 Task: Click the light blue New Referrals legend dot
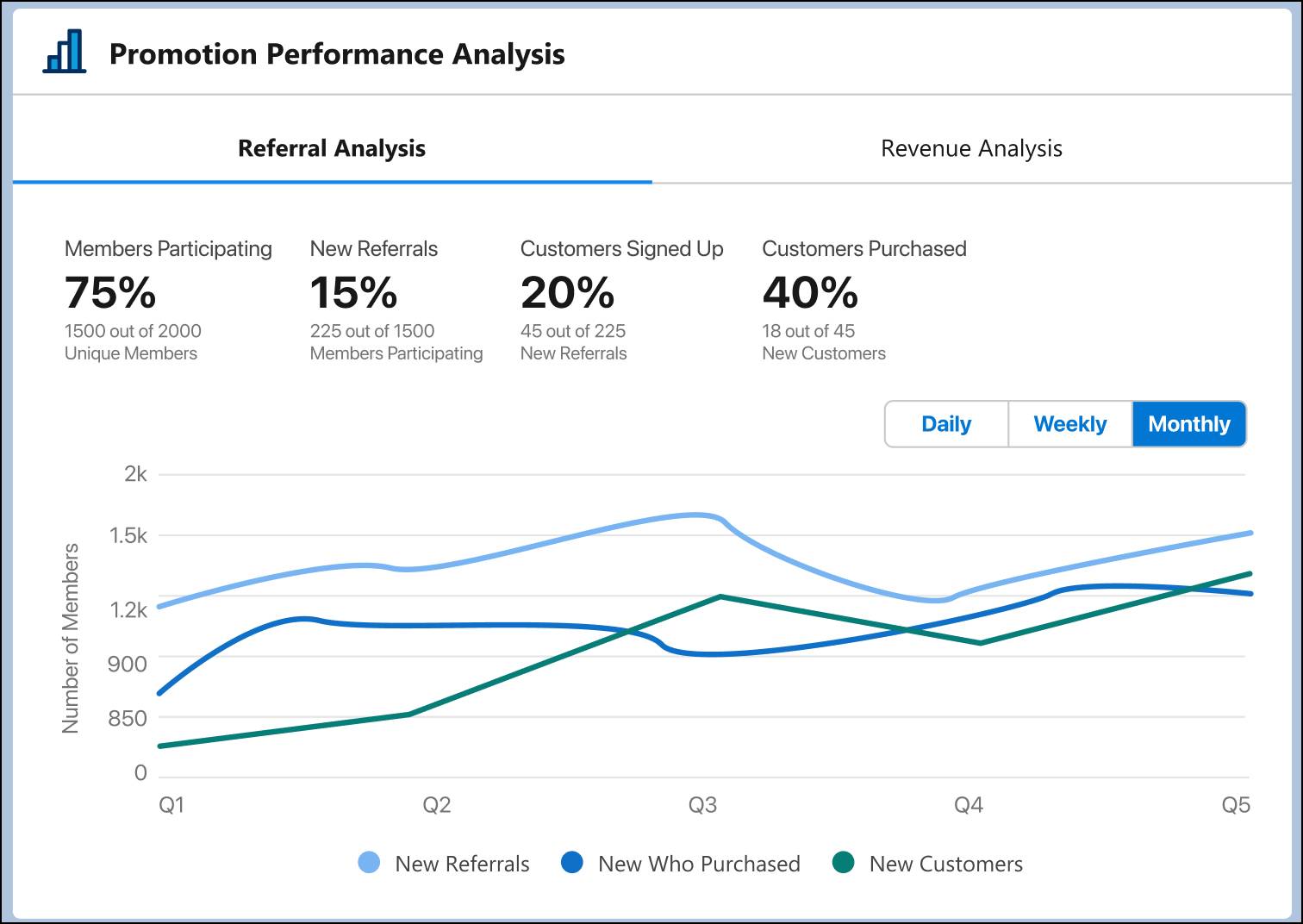[367, 863]
